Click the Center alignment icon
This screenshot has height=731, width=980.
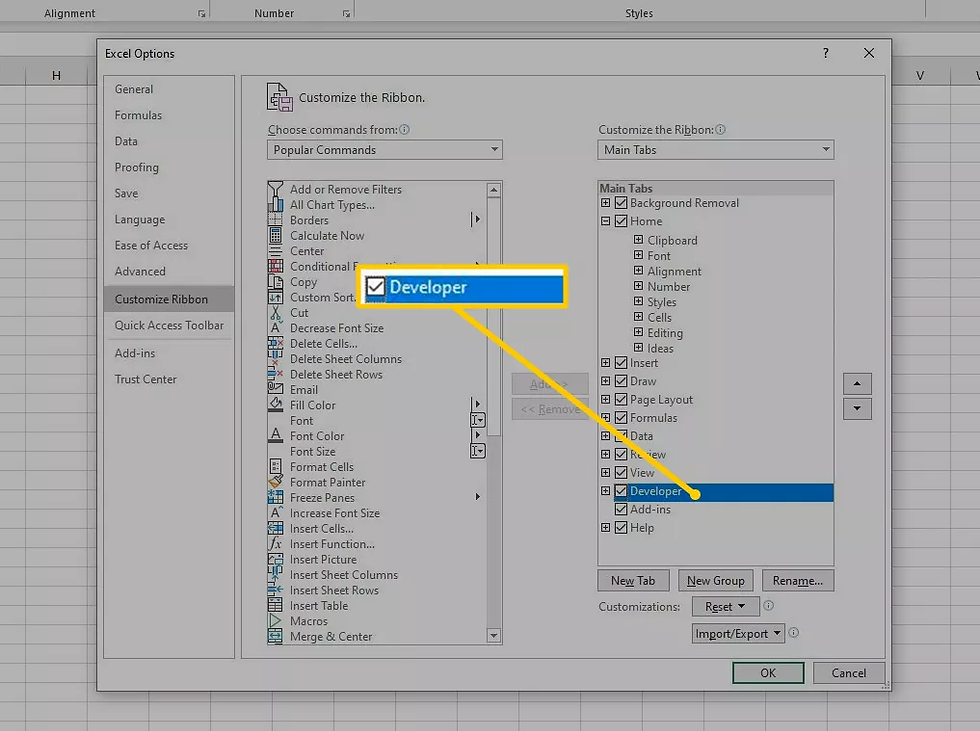(275, 251)
